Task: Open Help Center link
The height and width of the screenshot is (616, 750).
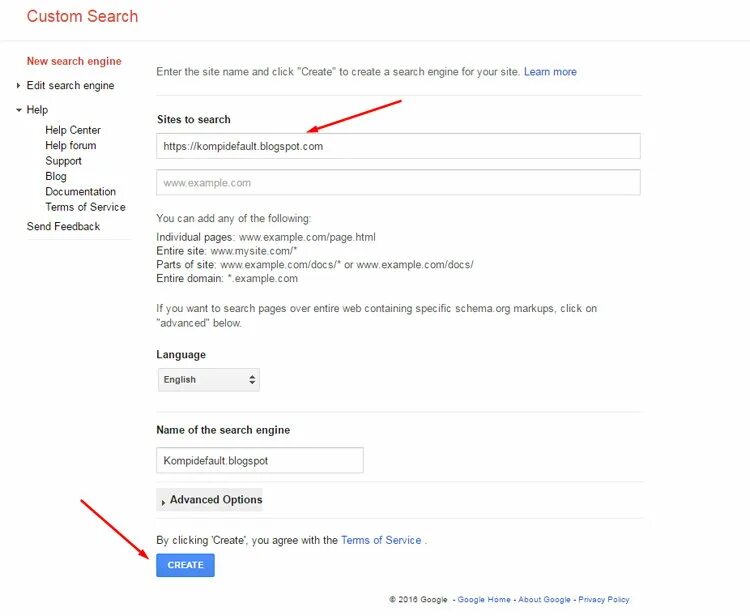Action: (x=73, y=130)
